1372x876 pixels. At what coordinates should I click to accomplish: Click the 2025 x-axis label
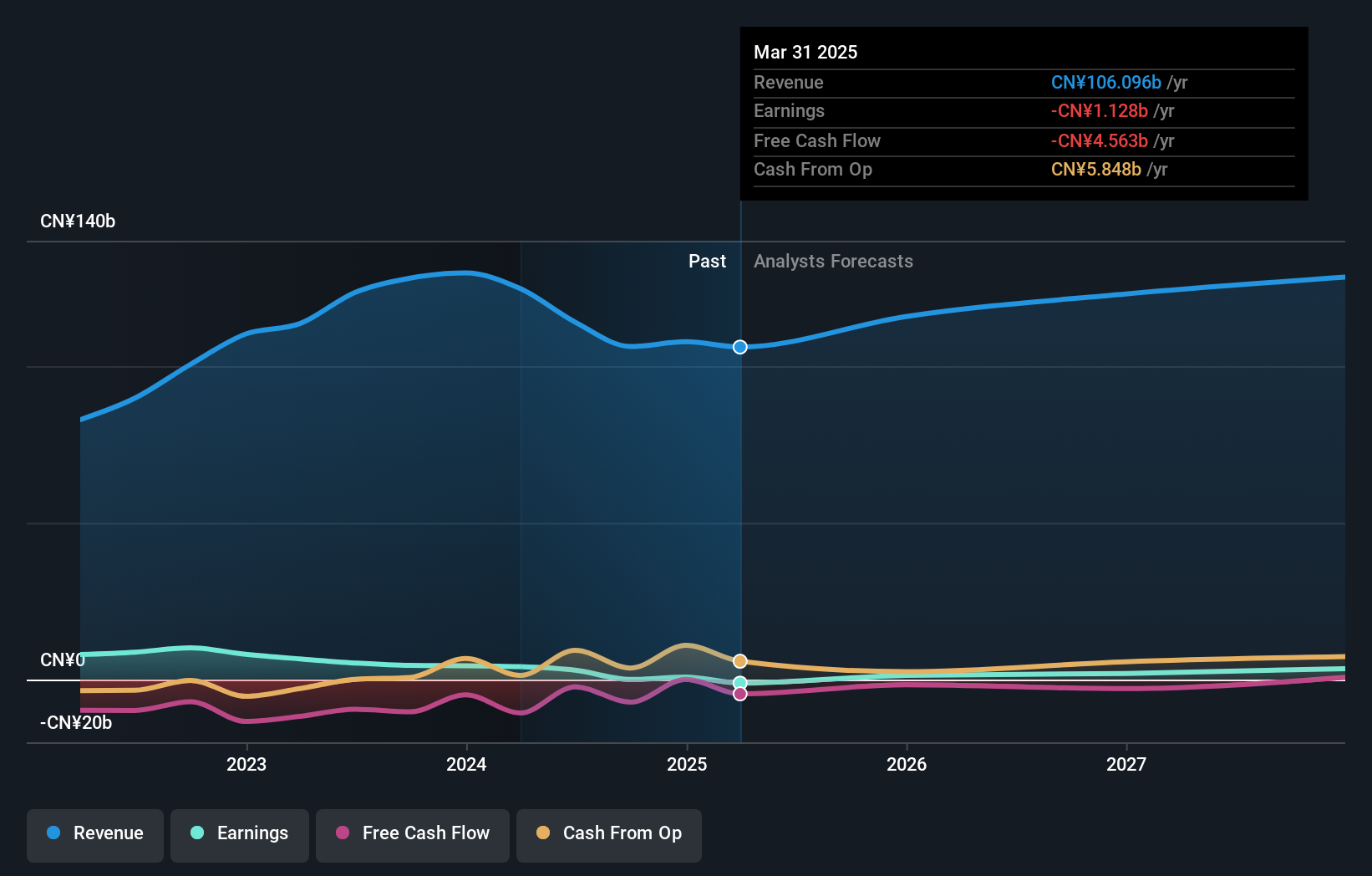tap(687, 764)
